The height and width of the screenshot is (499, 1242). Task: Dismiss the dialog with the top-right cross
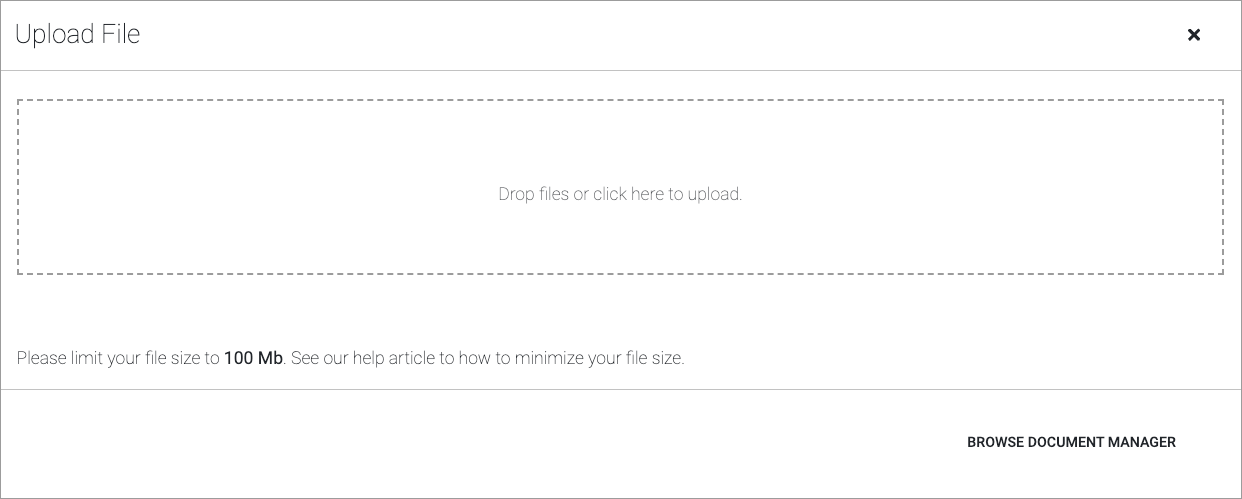point(1193,35)
